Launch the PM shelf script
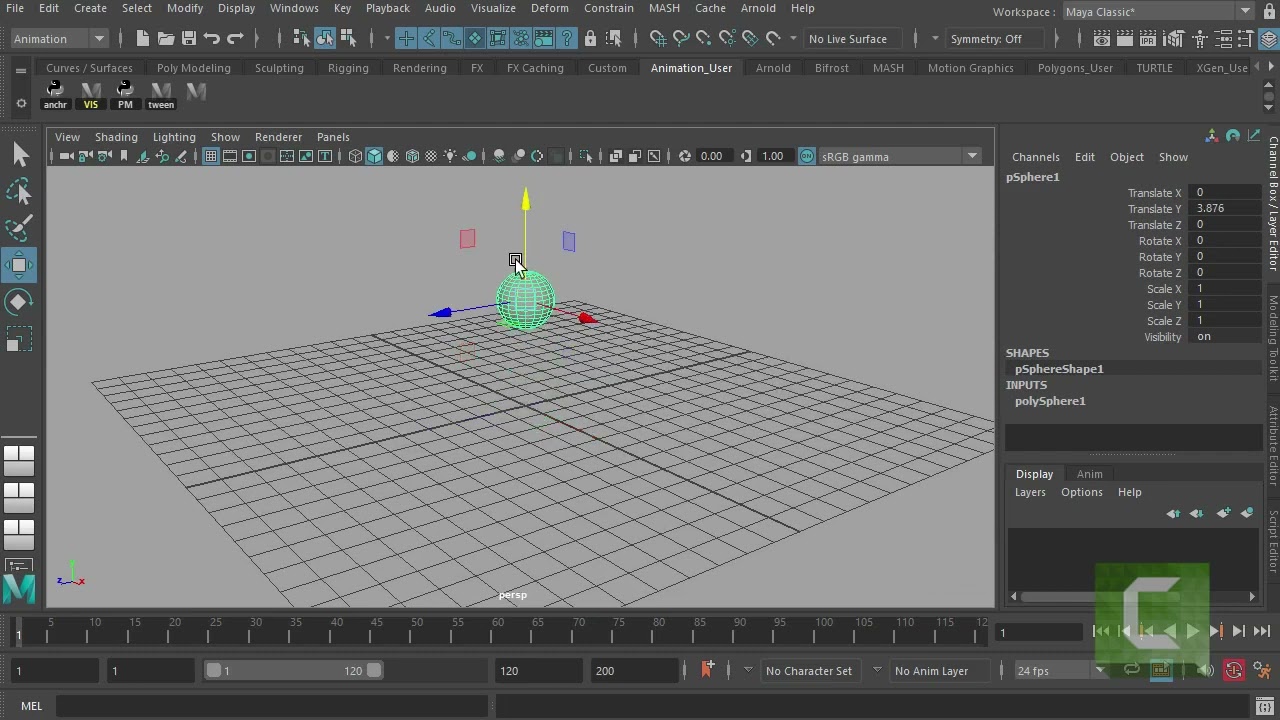Screen dimensions: 1280x720 [125, 95]
